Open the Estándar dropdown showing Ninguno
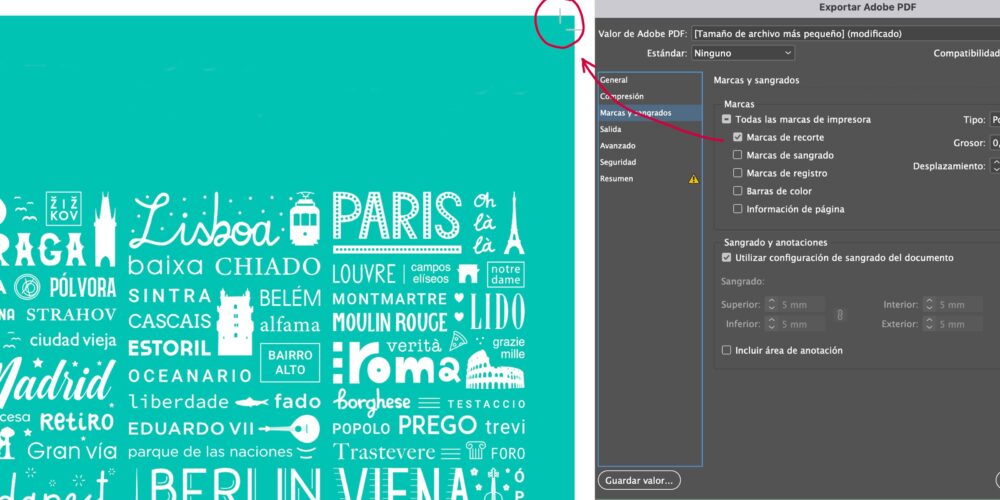 tap(743, 53)
